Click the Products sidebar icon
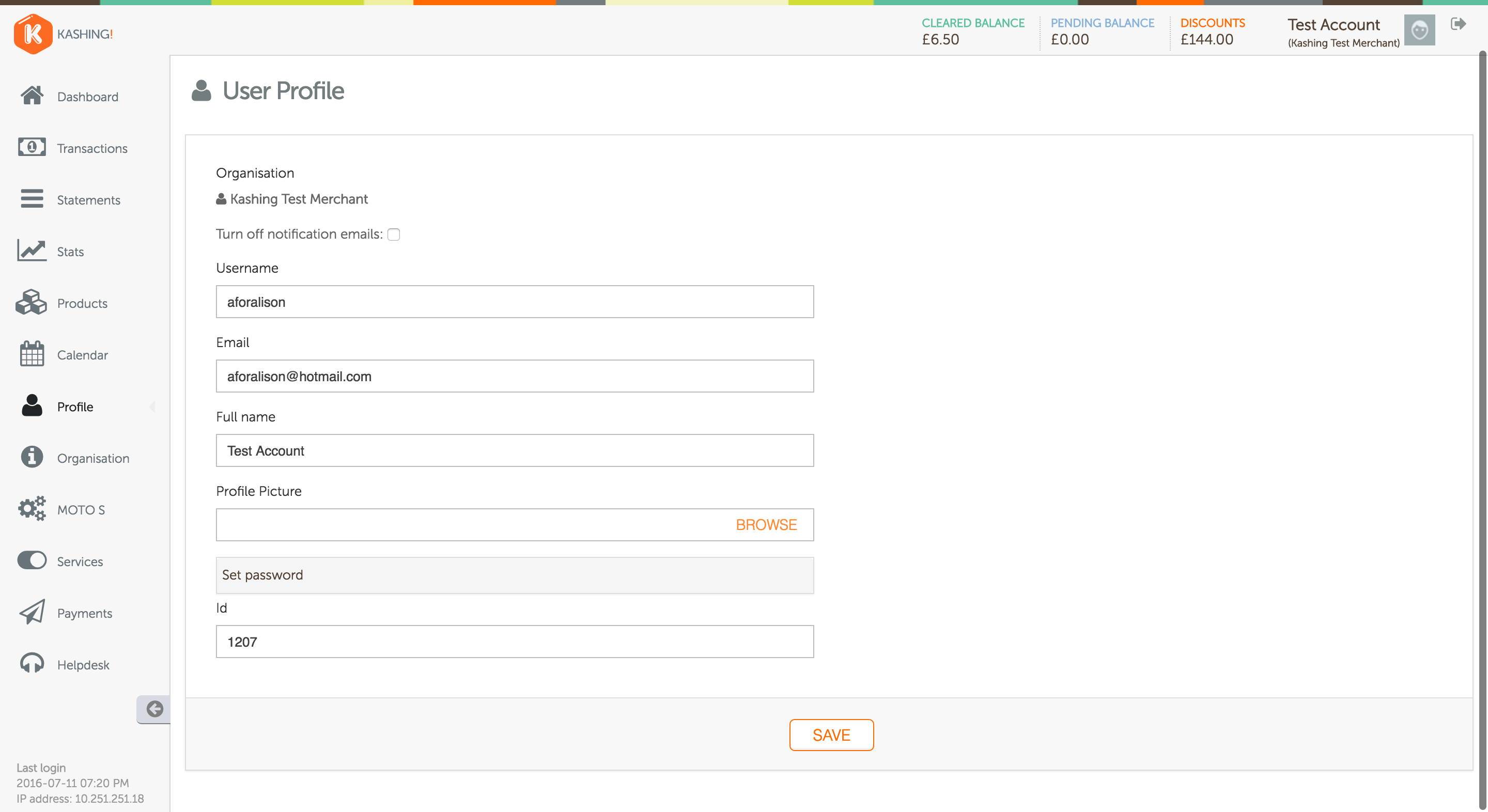Screen dimensions: 1488x812 click(x=32, y=302)
